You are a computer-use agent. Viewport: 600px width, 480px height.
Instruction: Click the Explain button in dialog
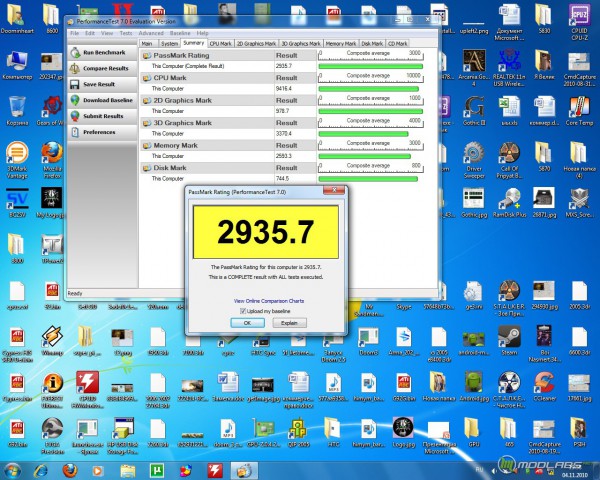tap(289, 323)
